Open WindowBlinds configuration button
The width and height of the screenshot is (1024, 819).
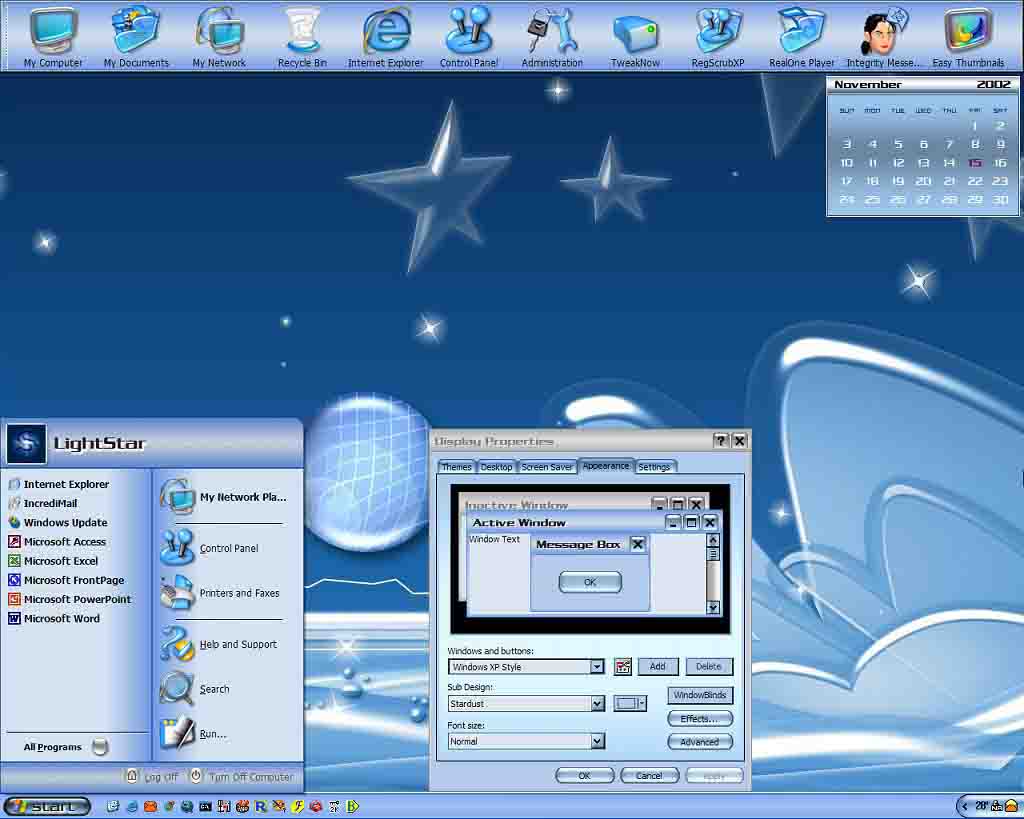[700, 695]
